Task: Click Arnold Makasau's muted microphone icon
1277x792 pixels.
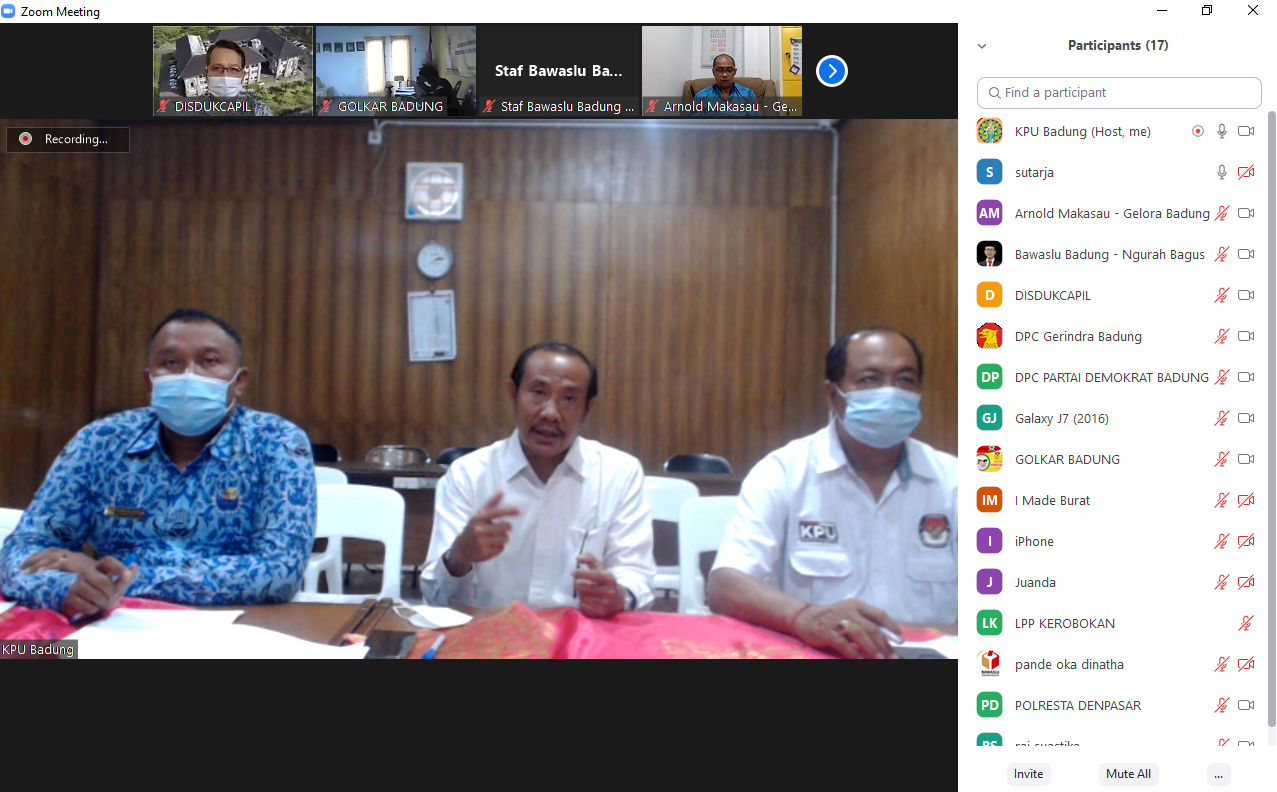Action: [1221, 213]
